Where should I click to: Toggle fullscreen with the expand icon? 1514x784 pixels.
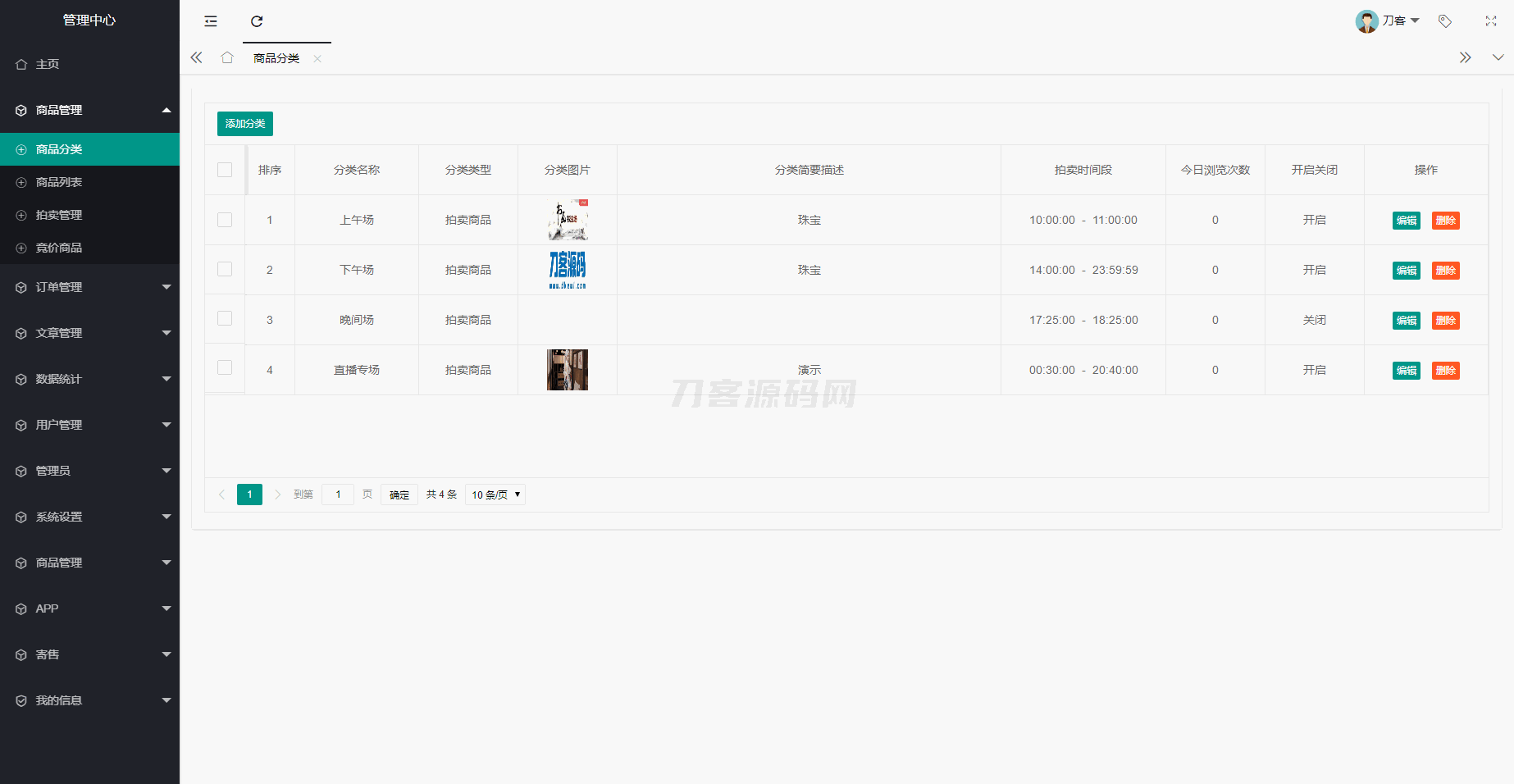coord(1490,21)
